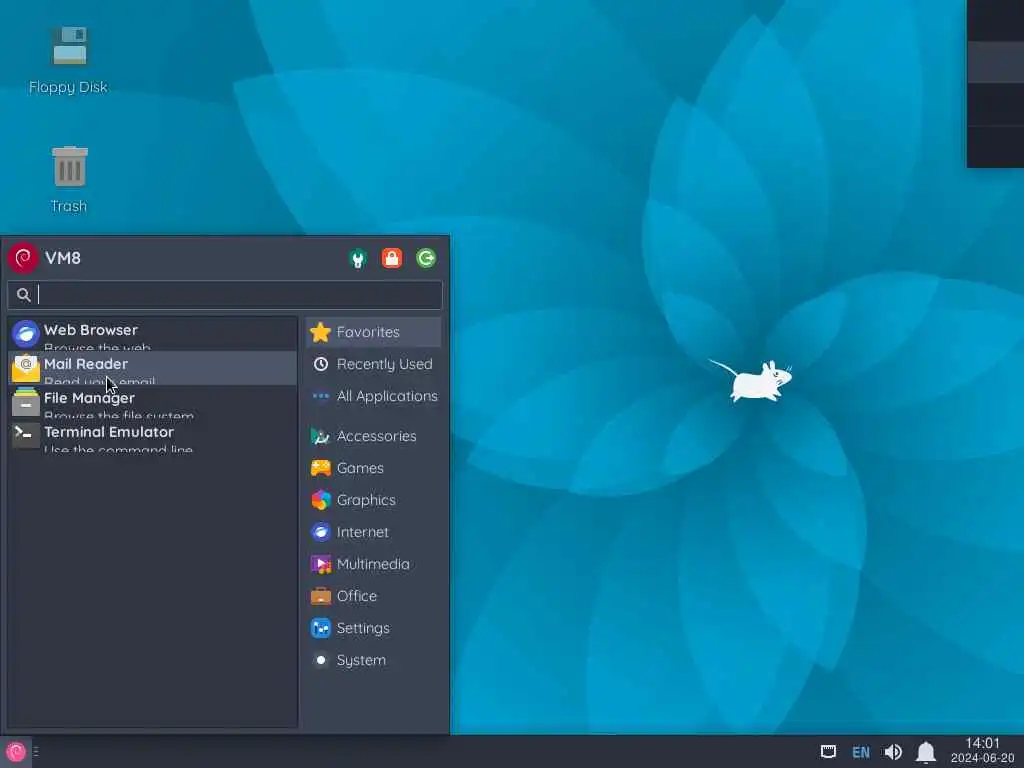This screenshot has height=768, width=1024.
Task: Focus the application search field
Action: click(225, 295)
